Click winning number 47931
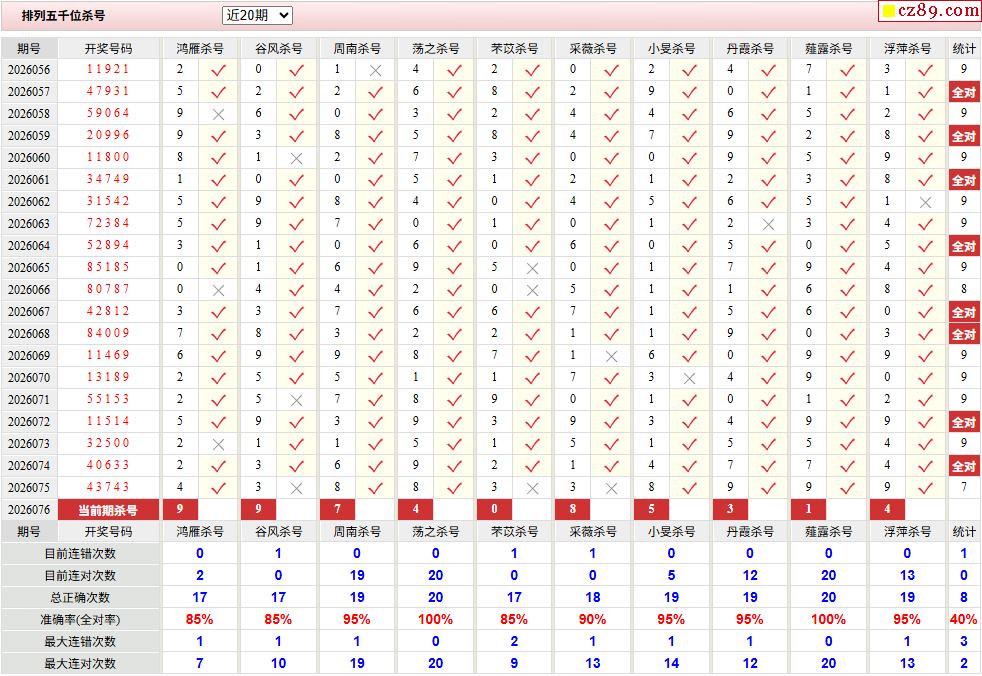This screenshot has width=982, height=676. pyautogui.click(x=108, y=91)
